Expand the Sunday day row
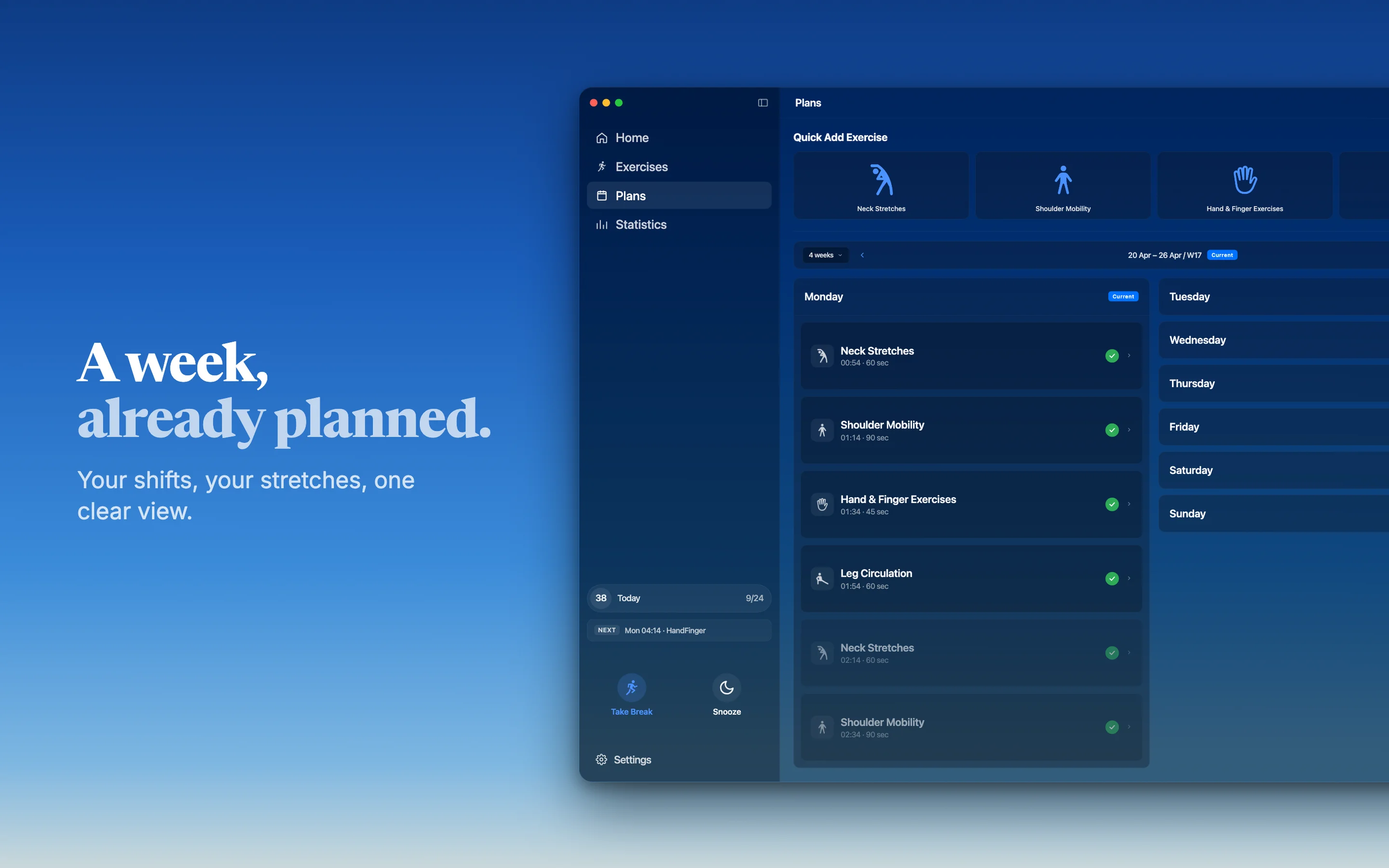The image size is (1389, 868). (x=1274, y=513)
